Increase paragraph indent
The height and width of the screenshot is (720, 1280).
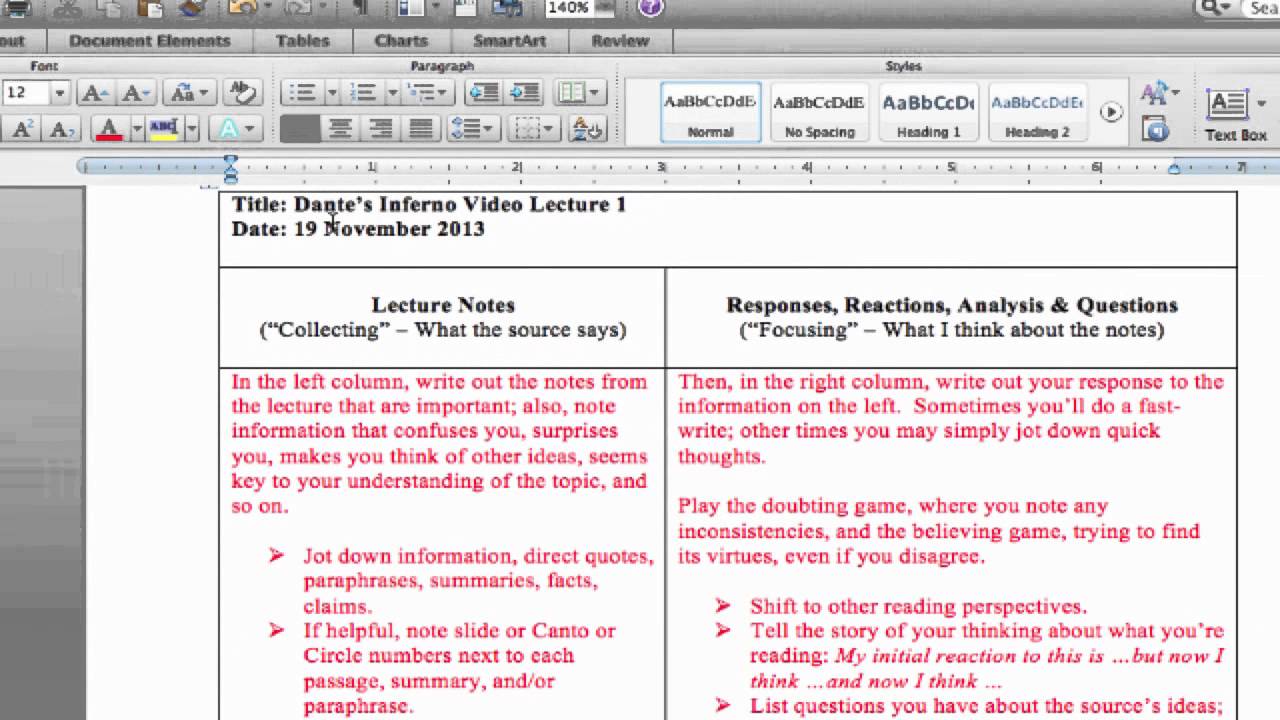(x=524, y=93)
